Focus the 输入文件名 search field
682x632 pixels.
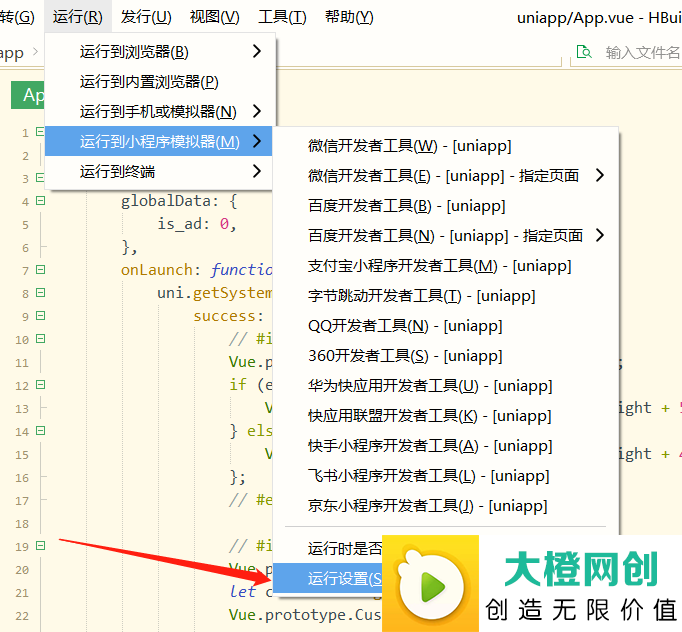[642, 52]
